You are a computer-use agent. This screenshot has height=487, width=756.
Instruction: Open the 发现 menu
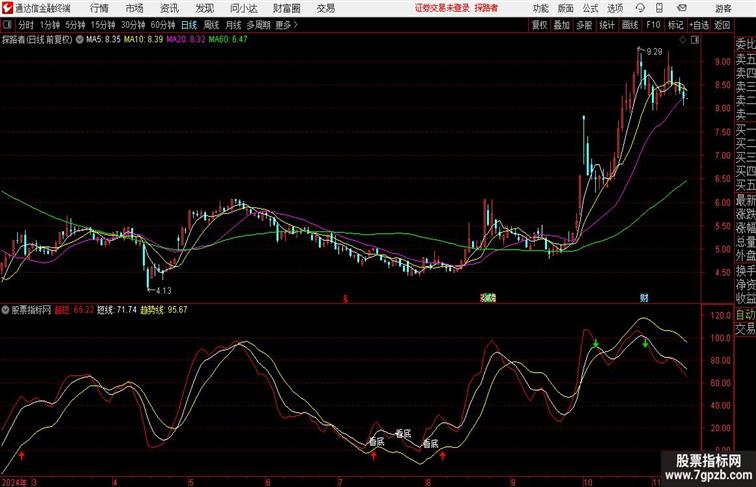204,8
